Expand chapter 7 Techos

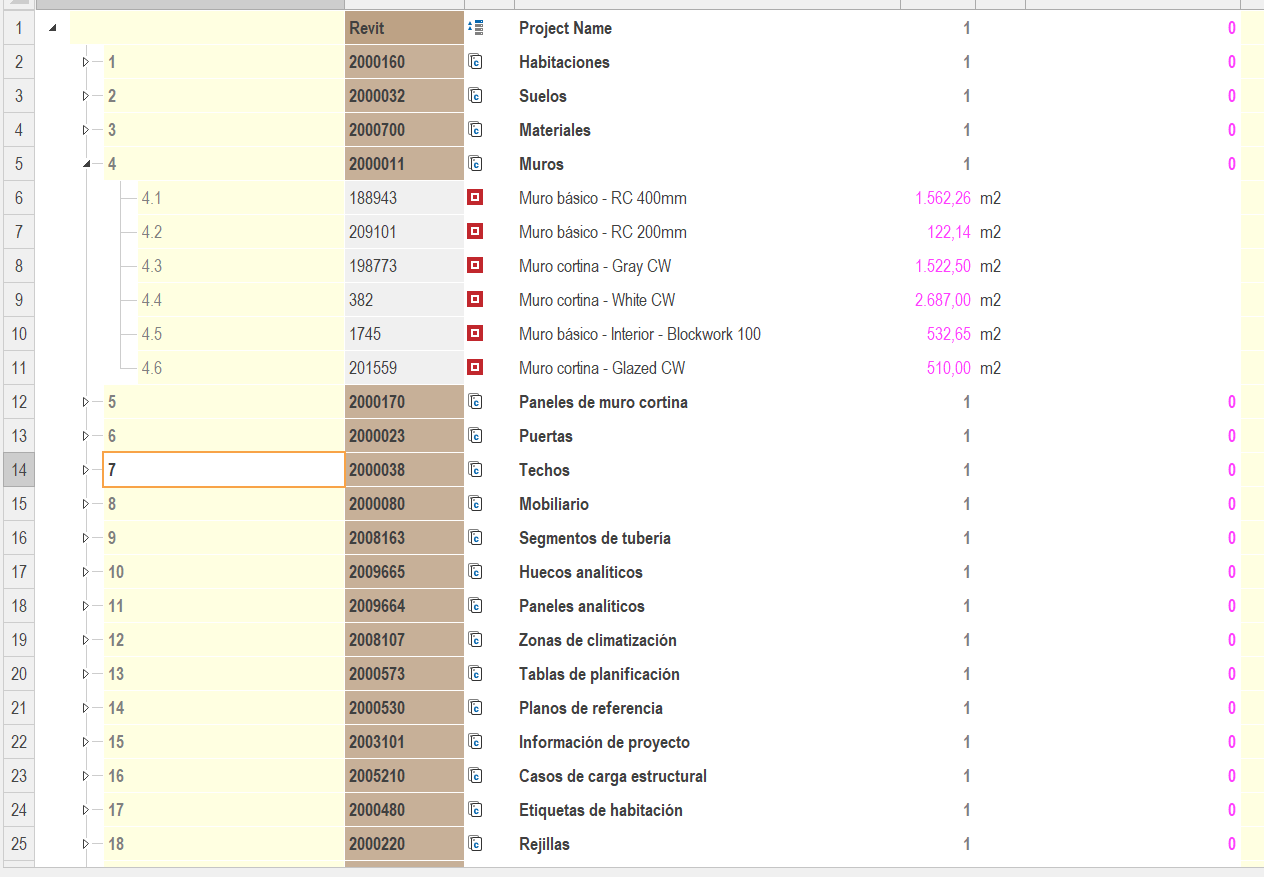click(86, 470)
